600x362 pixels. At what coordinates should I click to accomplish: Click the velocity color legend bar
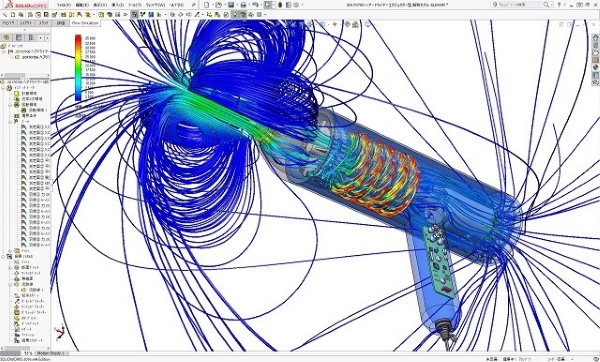click(78, 68)
